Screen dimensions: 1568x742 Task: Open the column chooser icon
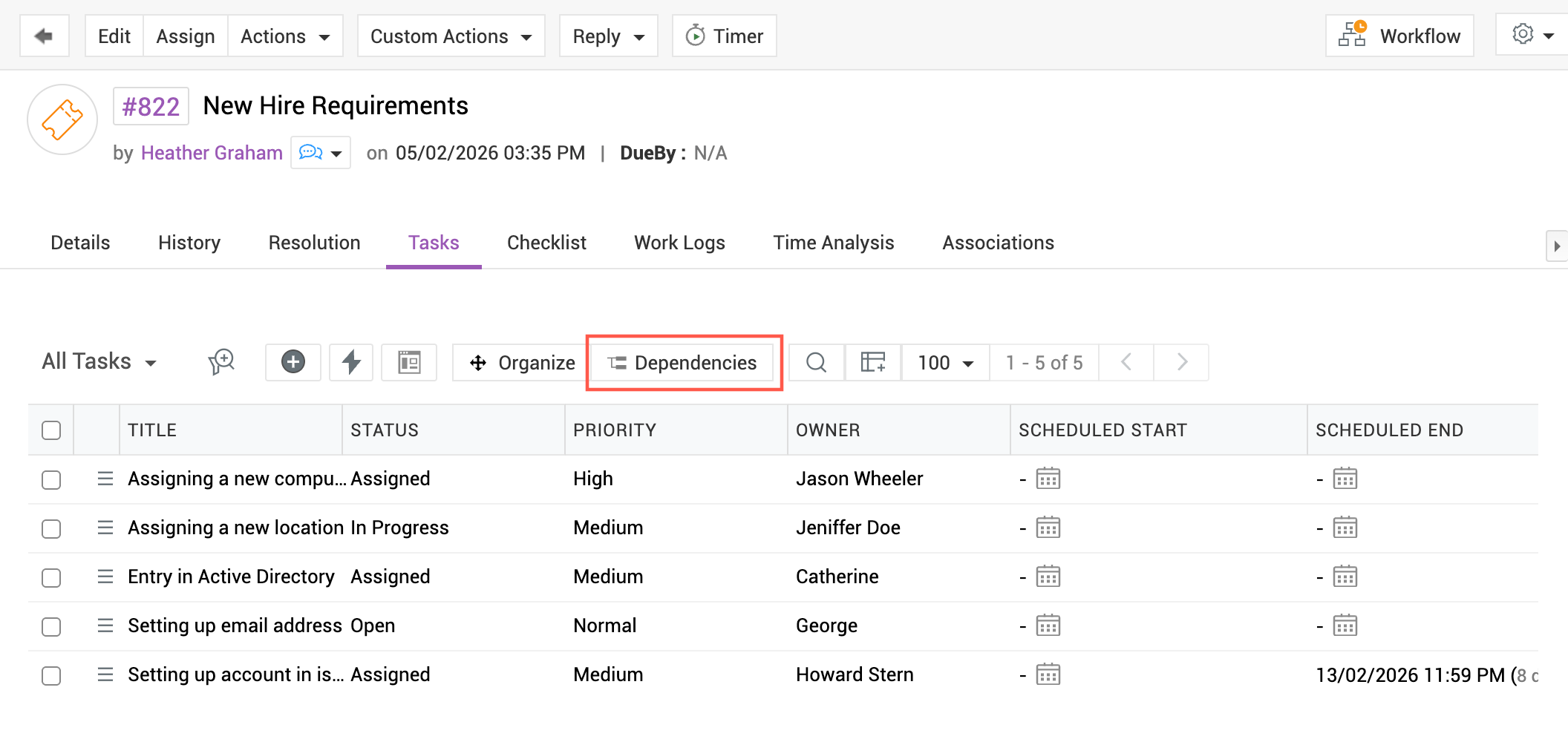tap(872, 362)
